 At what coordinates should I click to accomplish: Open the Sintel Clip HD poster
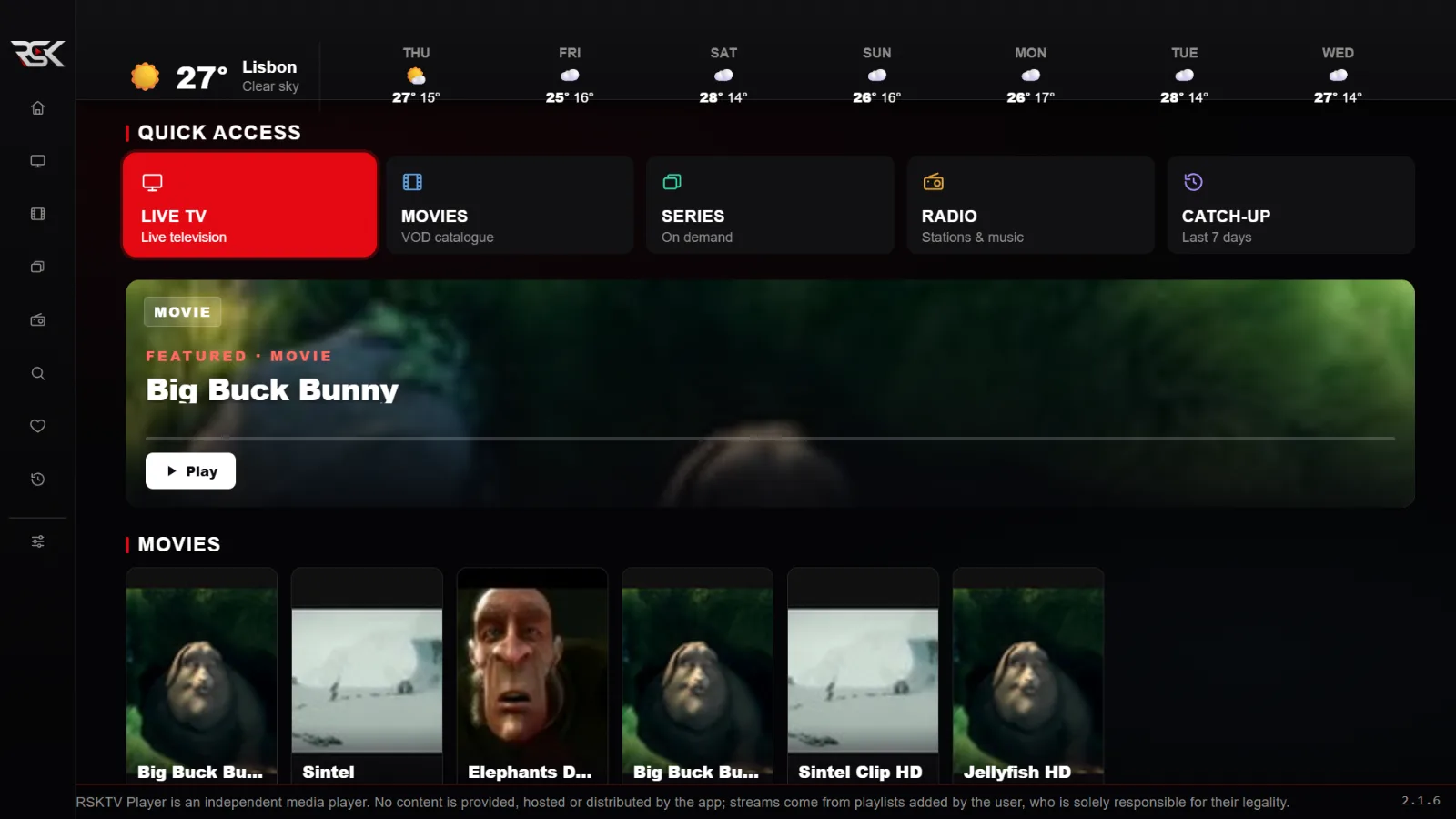863,675
